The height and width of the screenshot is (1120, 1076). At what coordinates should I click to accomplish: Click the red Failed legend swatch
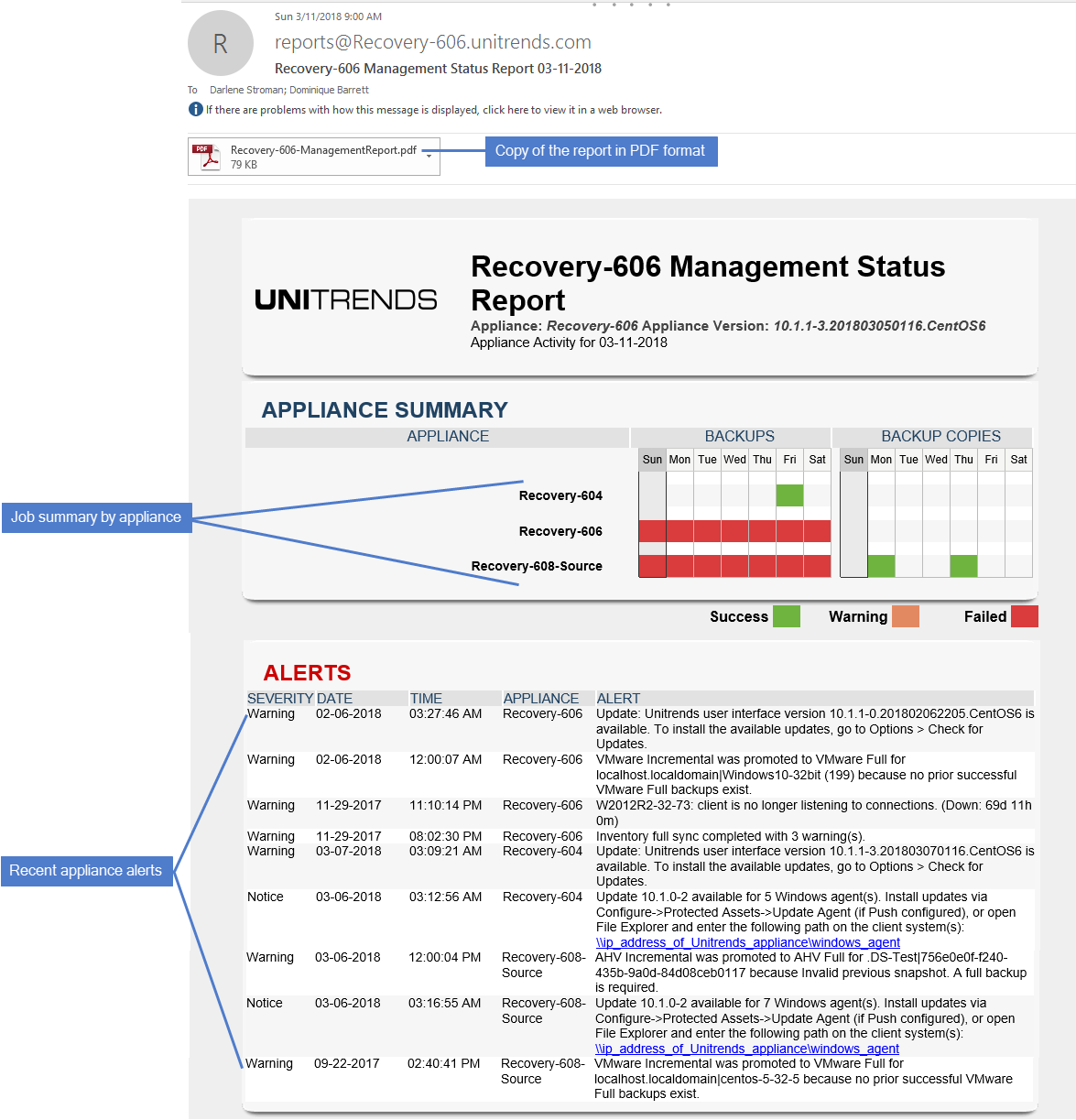click(x=1024, y=616)
